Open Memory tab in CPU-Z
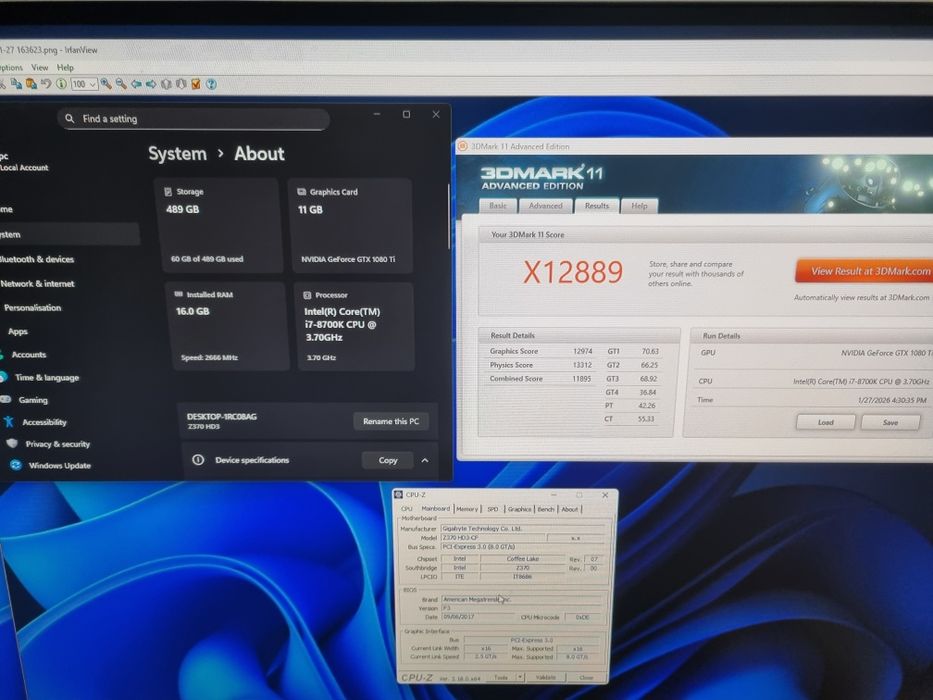This screenshot has width=933, height=700. pos(467,509)
